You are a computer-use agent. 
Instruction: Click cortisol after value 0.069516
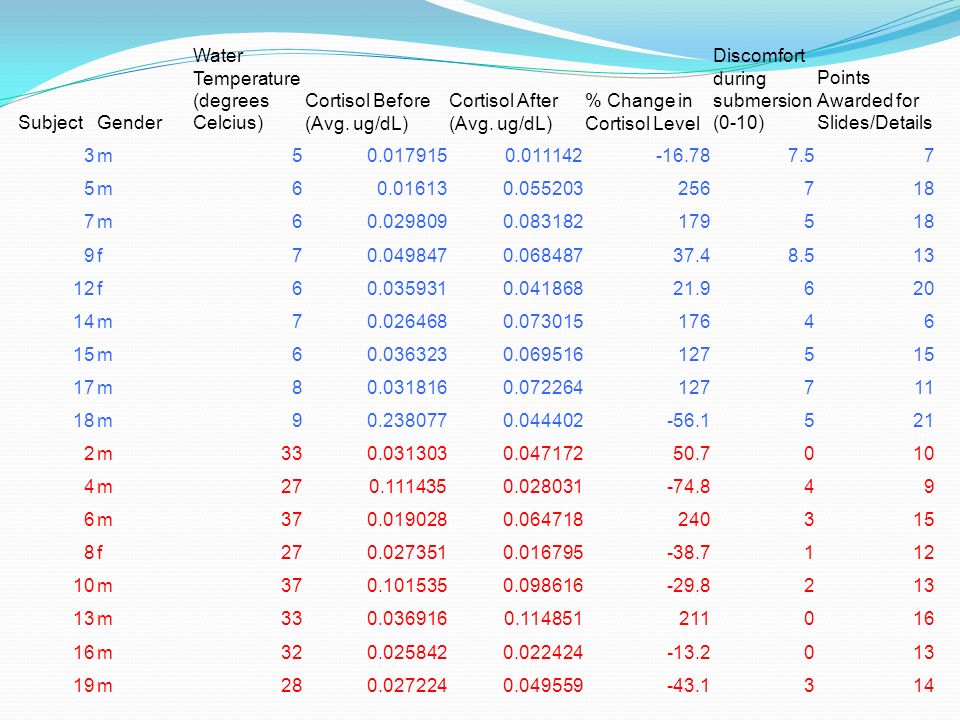pyautogui.click(x=543, y=354)
